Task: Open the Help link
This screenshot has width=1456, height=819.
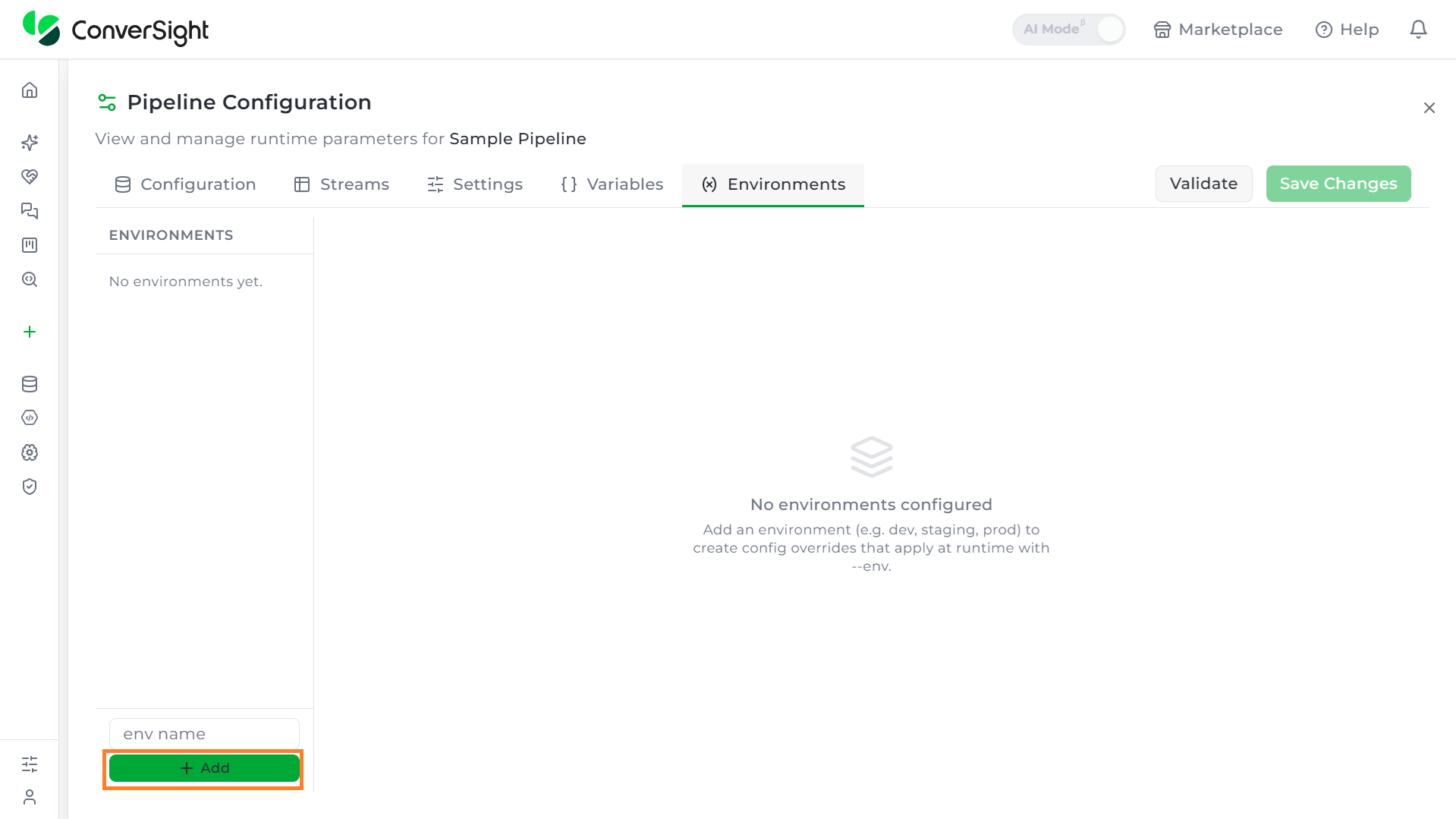Action: pyautogui.click(x=1347, y=30)
